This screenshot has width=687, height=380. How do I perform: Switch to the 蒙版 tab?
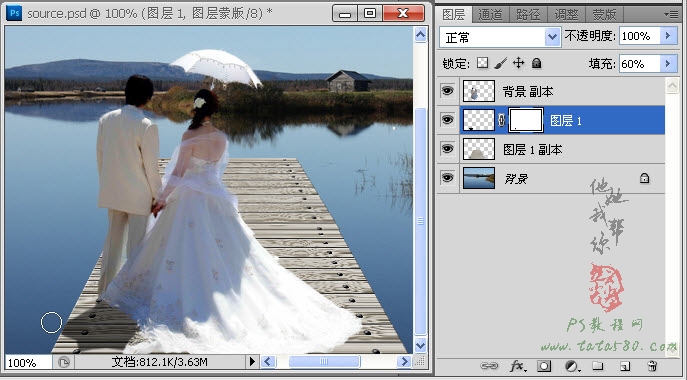pyautogui.click(x=604, y=14)
